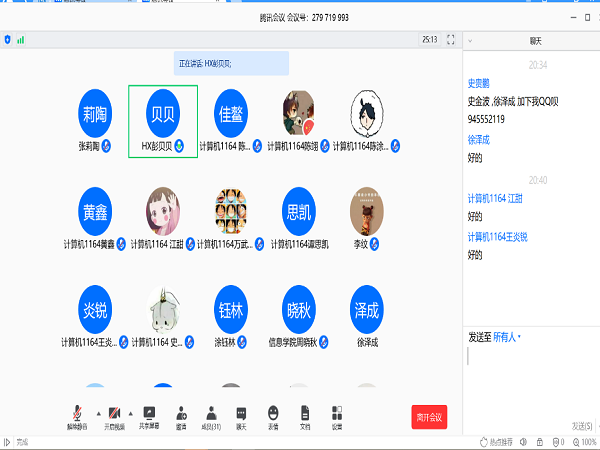Click the 20:40 chat timestamp
Screen dimensions: 600x450
(538, 180)
